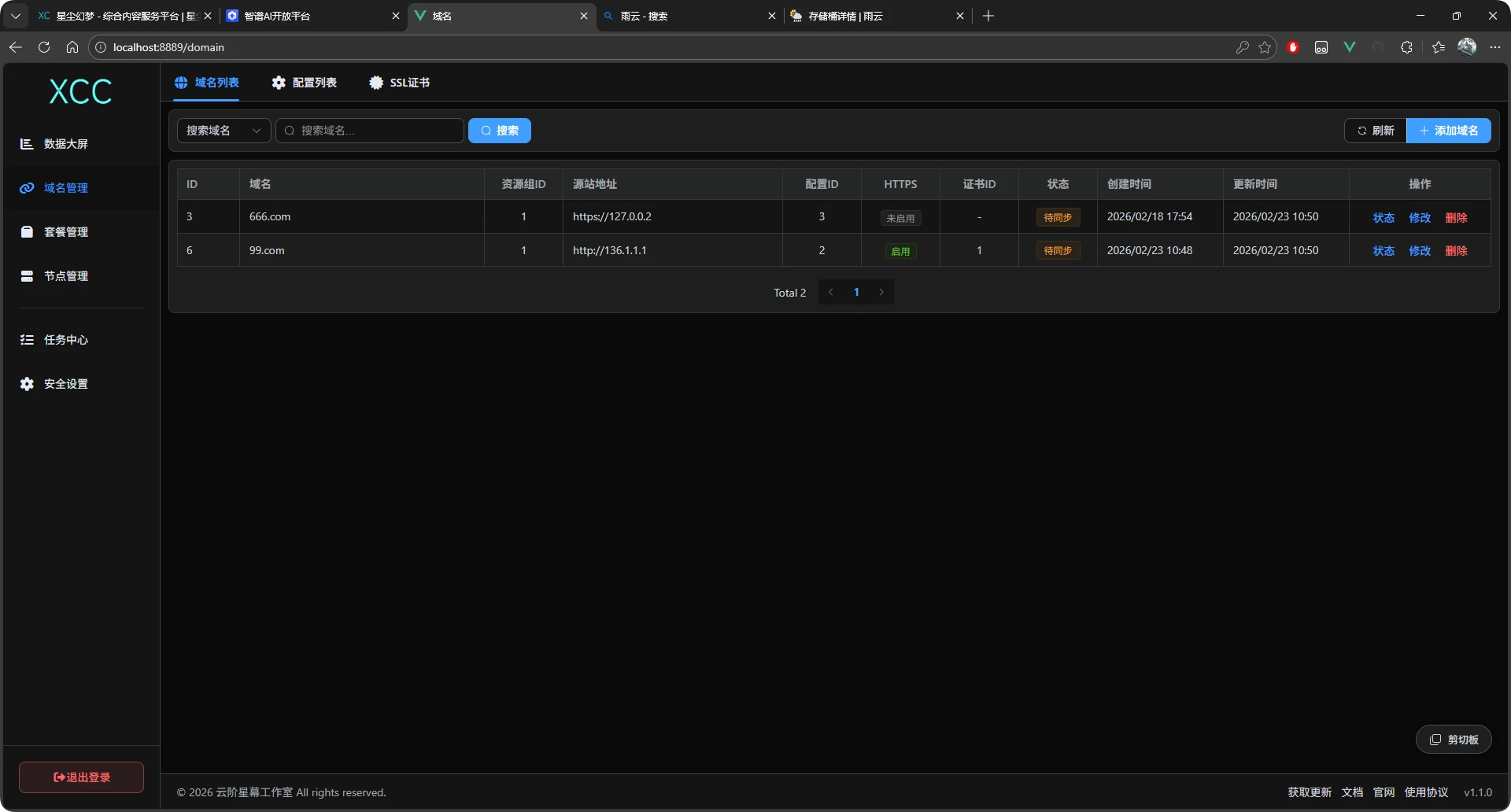Click the browser page refresh icon
1511x812 pixels.
click(x=44, y=47)
